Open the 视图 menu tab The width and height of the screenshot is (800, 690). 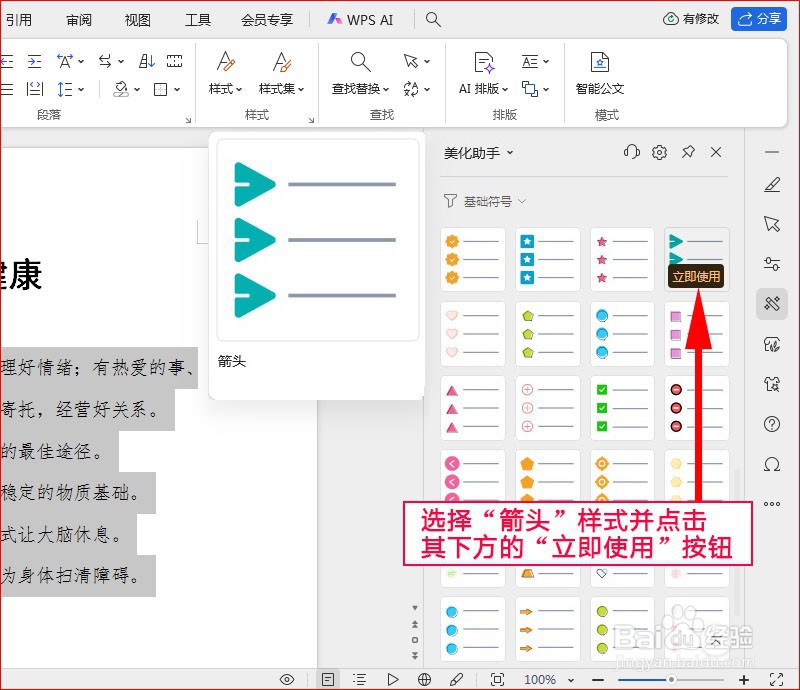tap(137, 19)
